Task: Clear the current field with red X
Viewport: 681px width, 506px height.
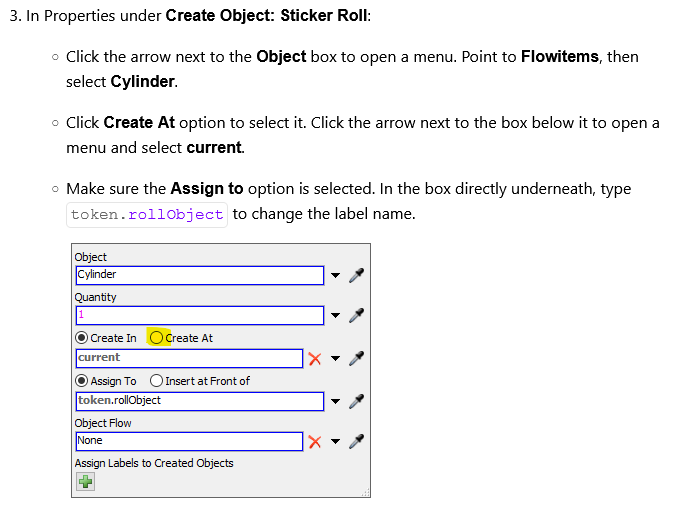Action: (x=315, y=358)
